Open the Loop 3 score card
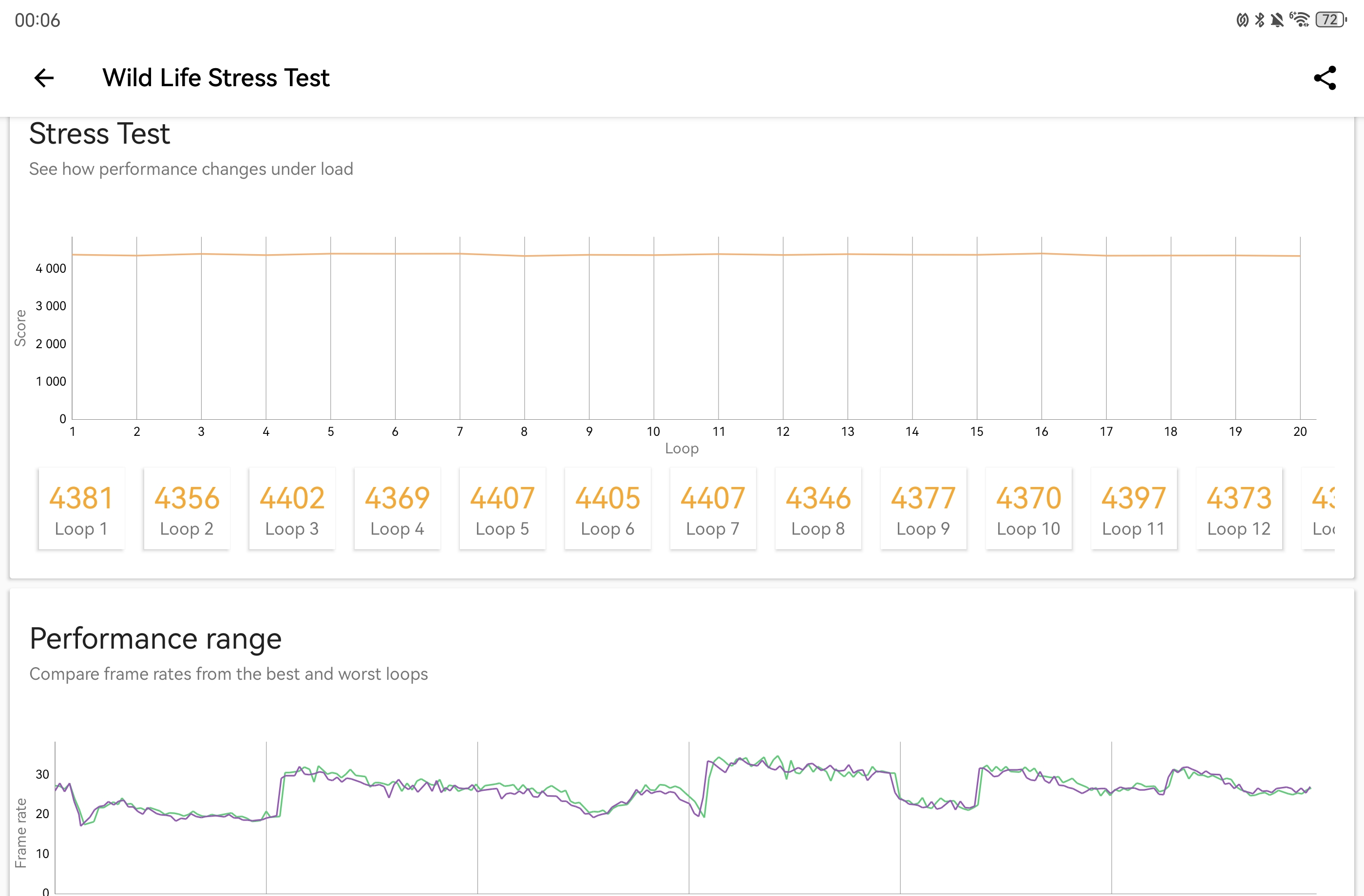The height and width of the screenshot is (896, 1364). point(292,509)
